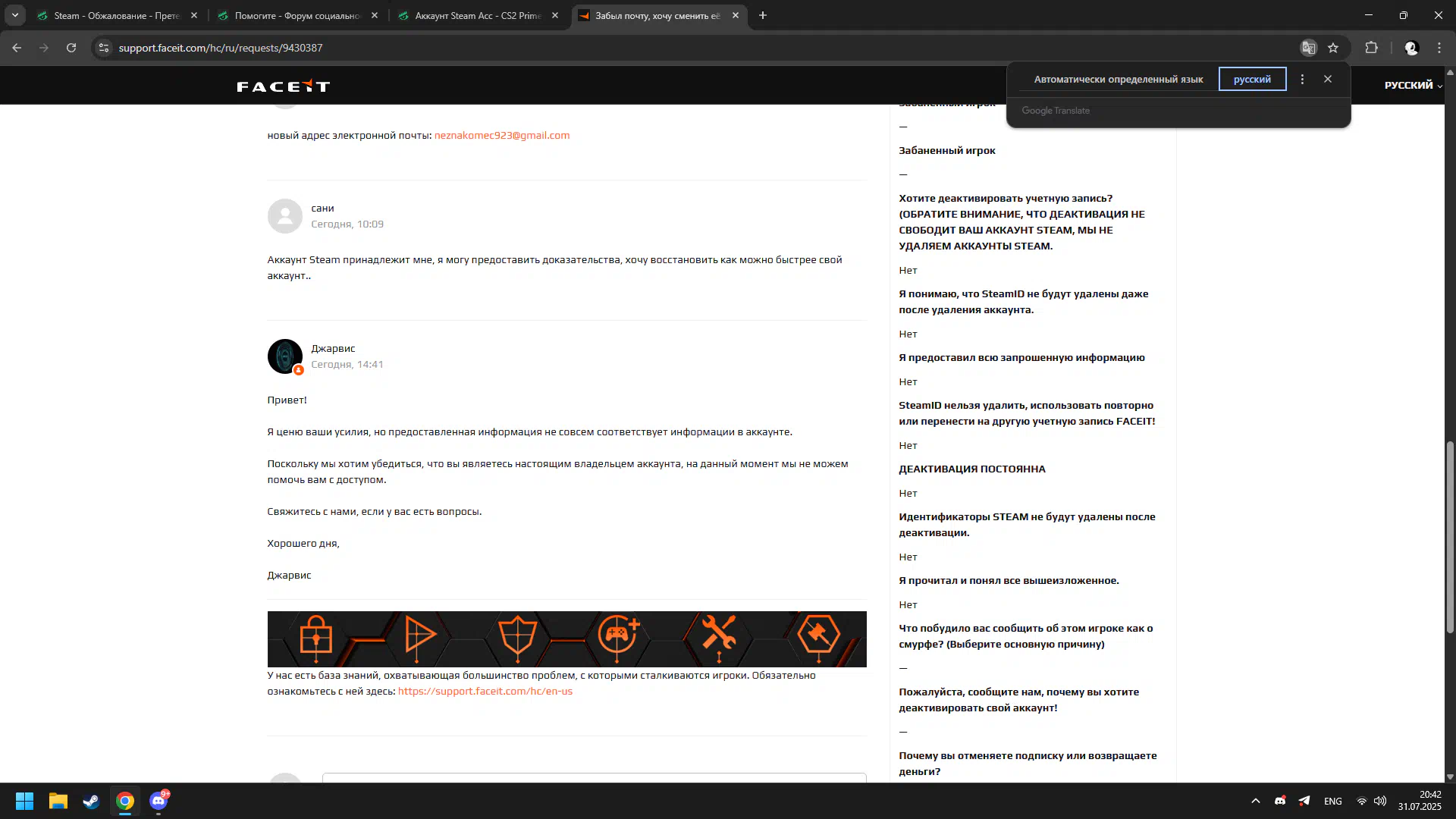Click the Джарвис author name

tap(333, 348)
